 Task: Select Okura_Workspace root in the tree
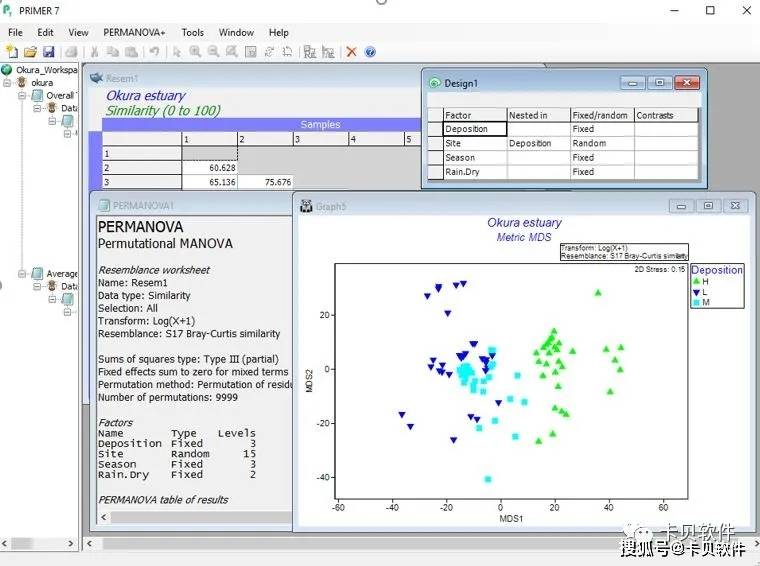(x=47, y=70)
